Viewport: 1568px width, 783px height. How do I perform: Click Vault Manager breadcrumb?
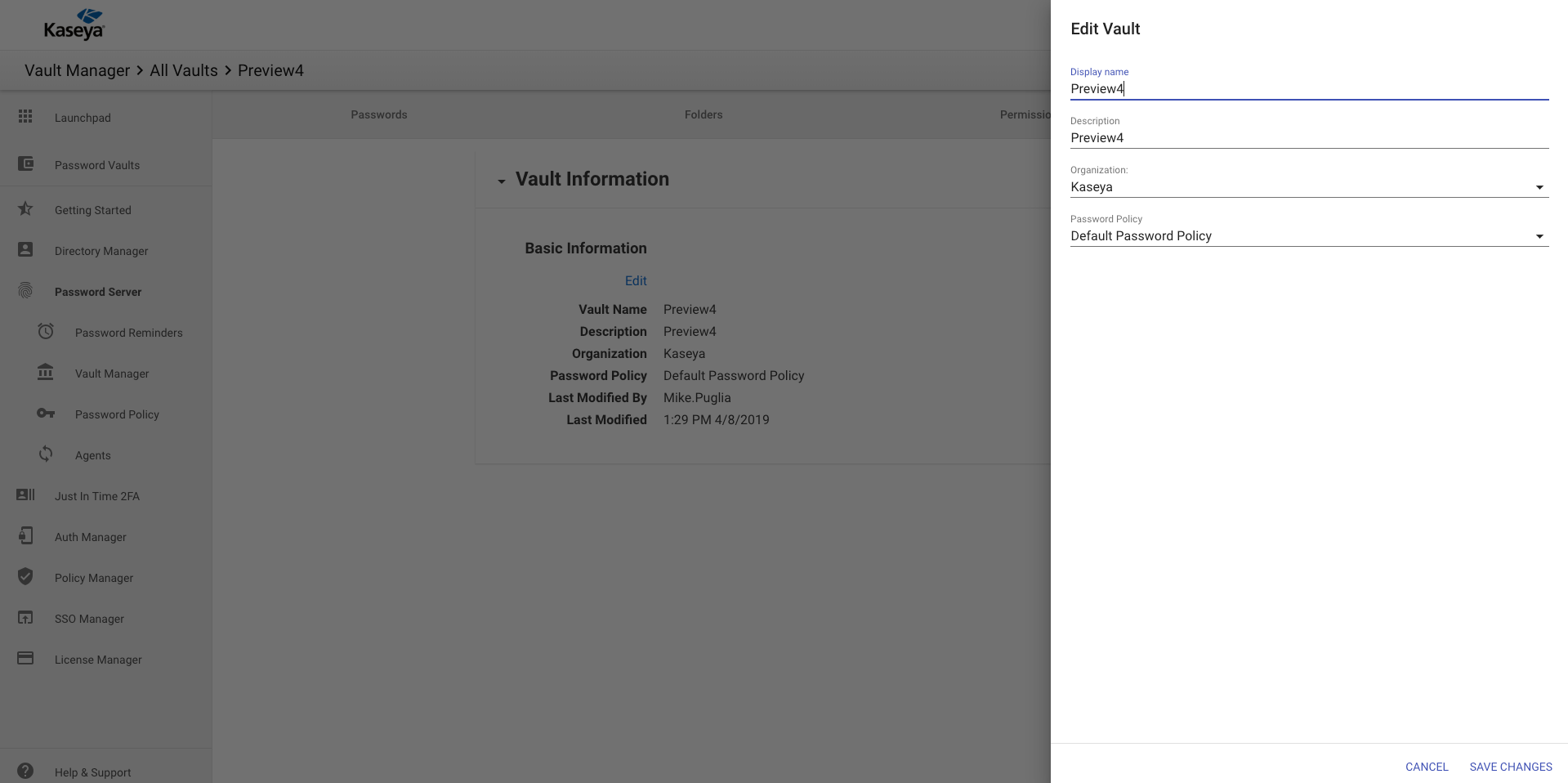point(77,70)
